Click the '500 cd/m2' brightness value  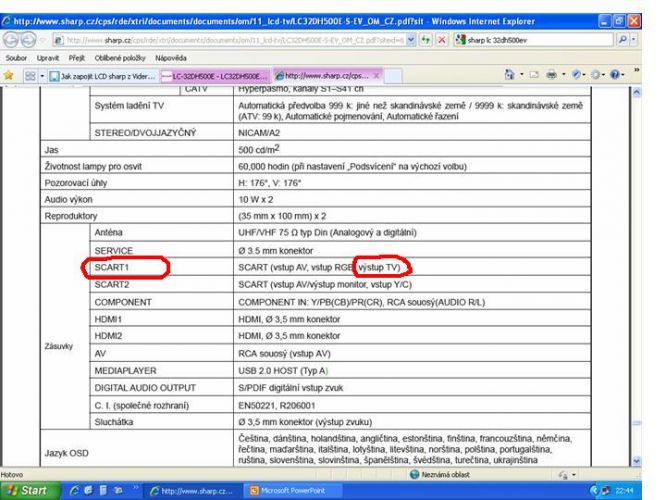258,149
